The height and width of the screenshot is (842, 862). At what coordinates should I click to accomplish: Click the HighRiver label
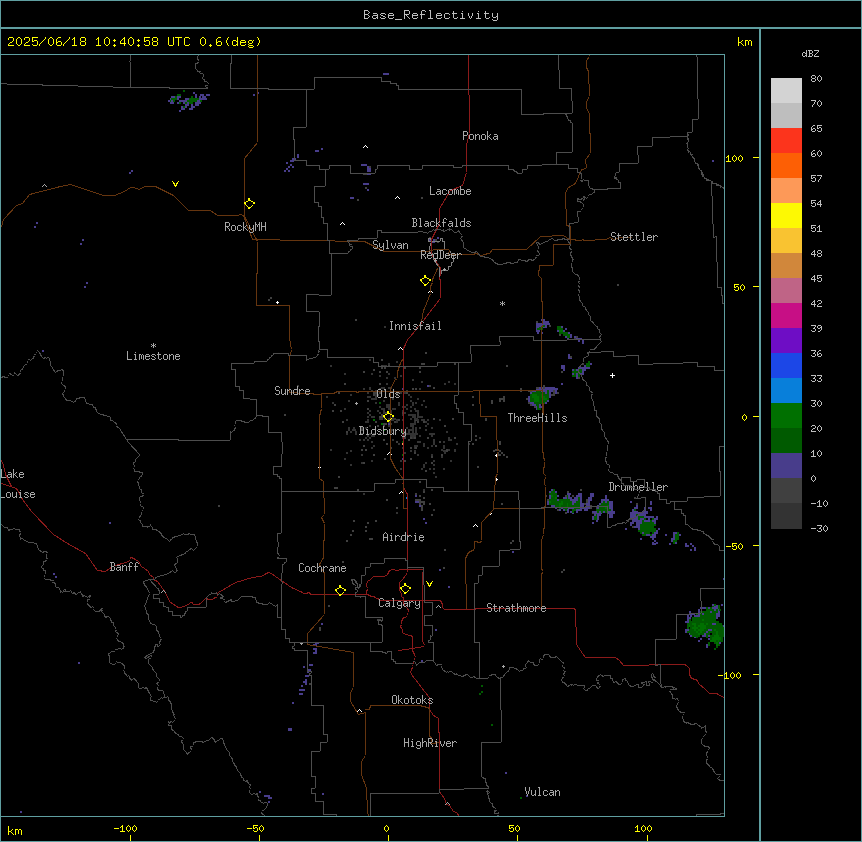point(430,743)
